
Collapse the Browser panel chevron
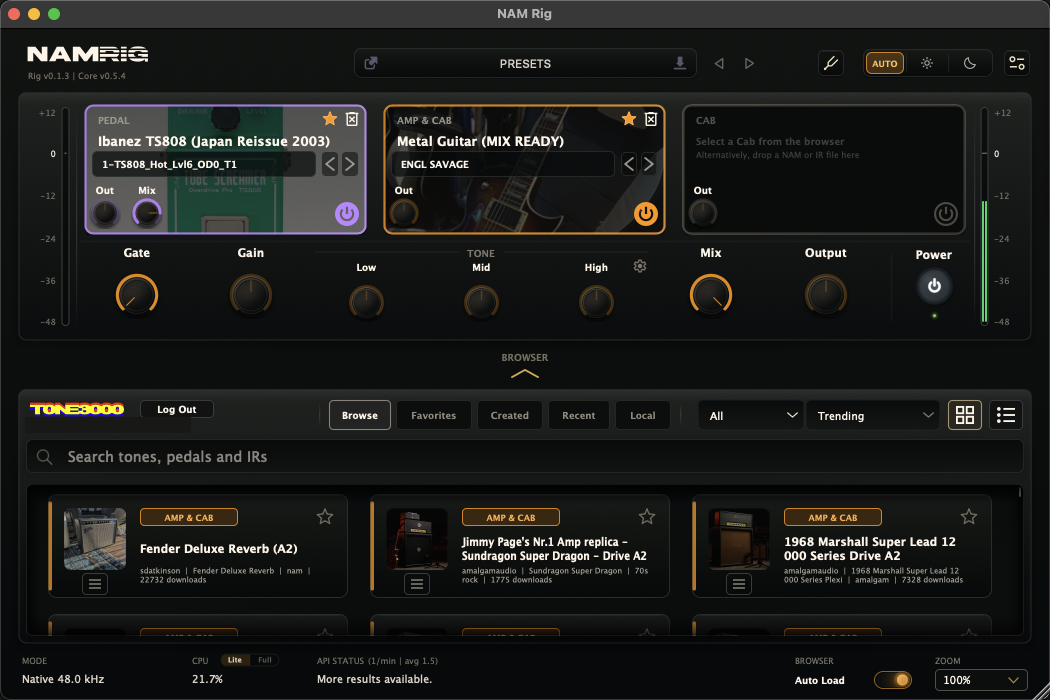(x=525, y=374)
